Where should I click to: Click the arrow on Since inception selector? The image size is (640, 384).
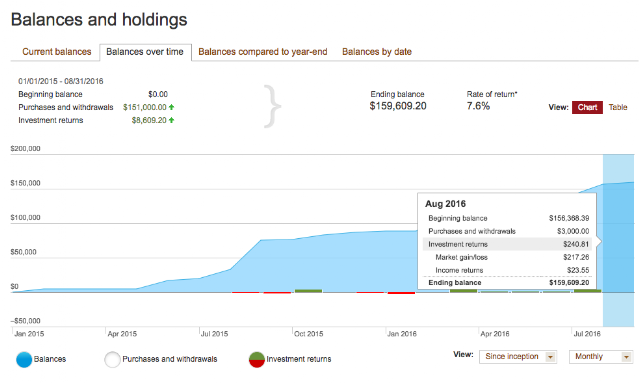coord(550,357)
